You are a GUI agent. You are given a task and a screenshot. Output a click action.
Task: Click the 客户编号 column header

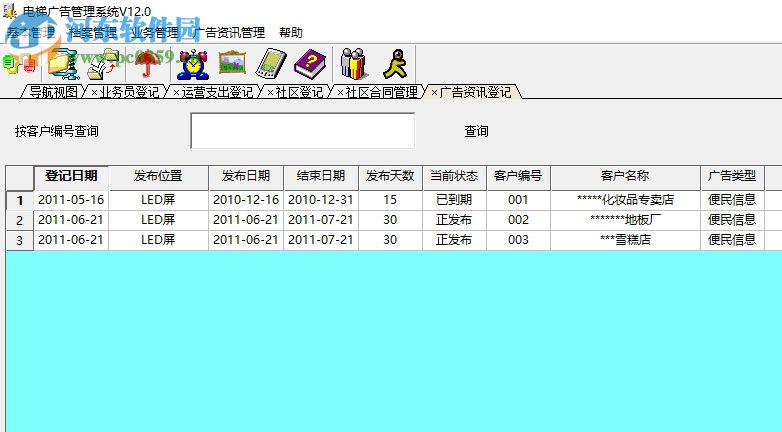pyautogui.click(x=518, y=176)
